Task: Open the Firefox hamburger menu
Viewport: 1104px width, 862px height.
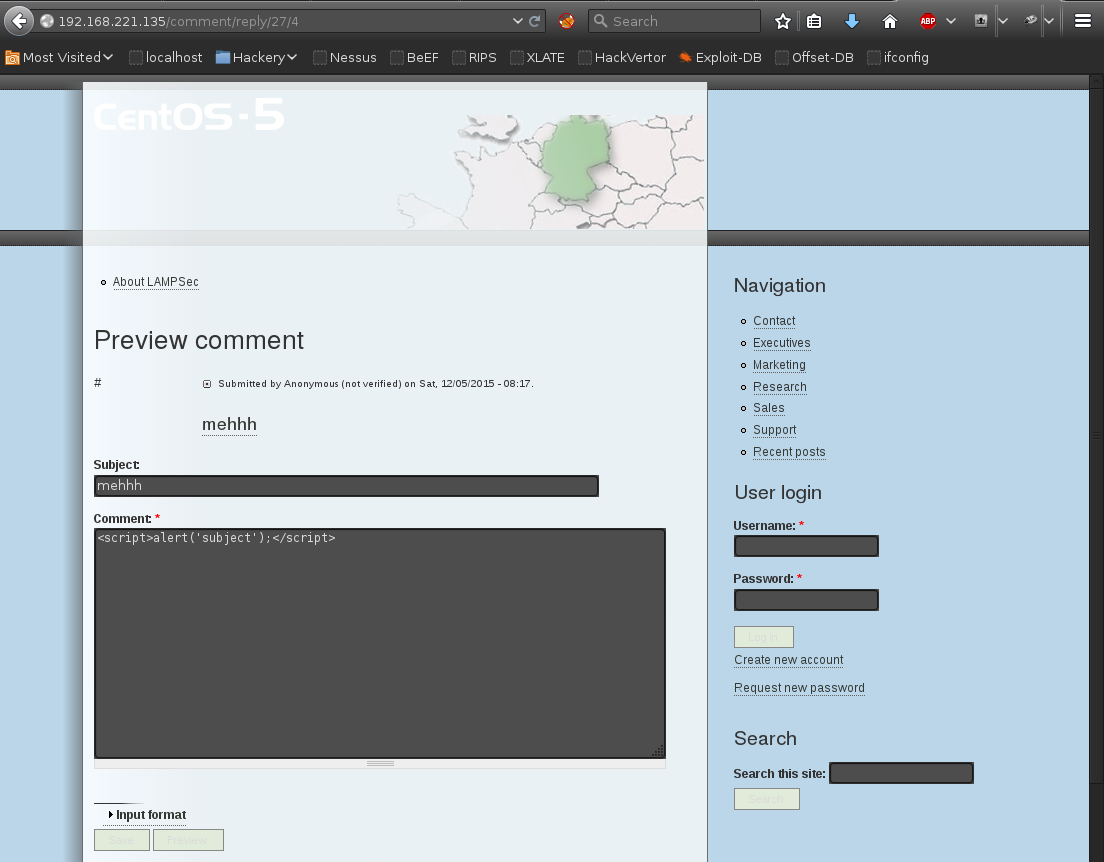Action: (1083, 20)
